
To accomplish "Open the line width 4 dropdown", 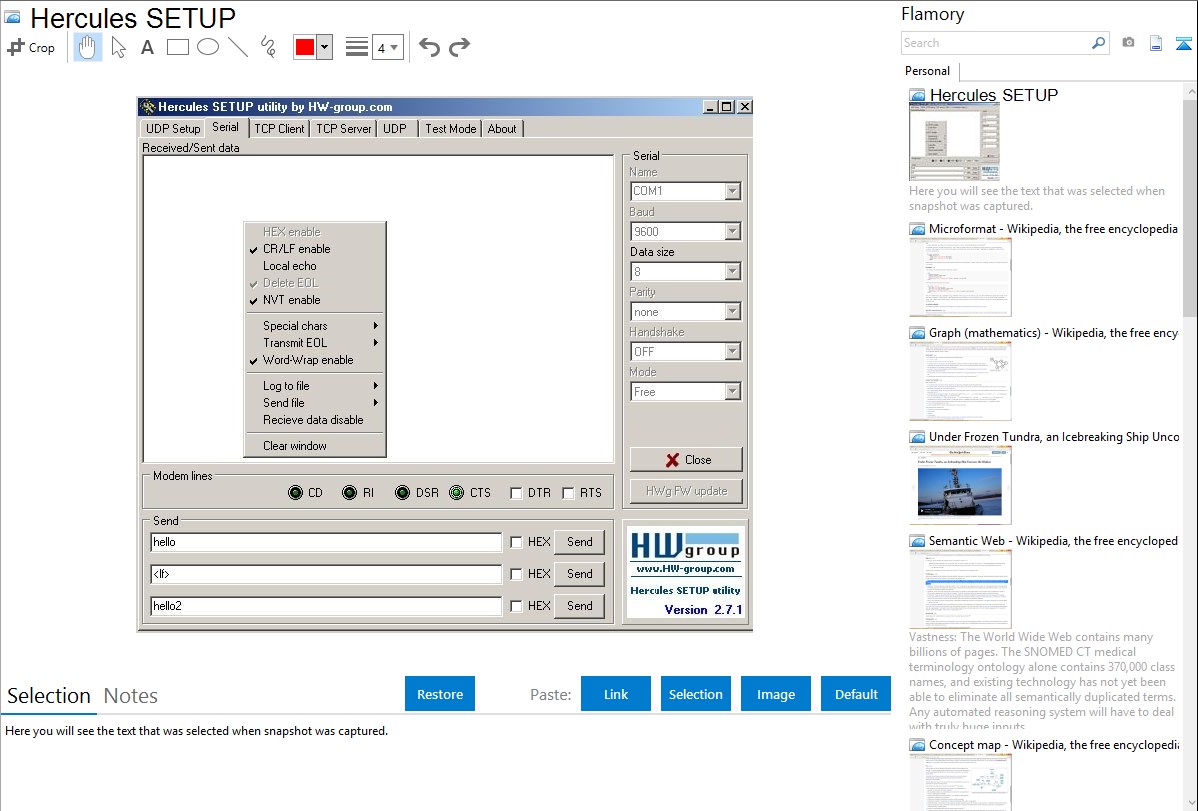I will [387, 47].
